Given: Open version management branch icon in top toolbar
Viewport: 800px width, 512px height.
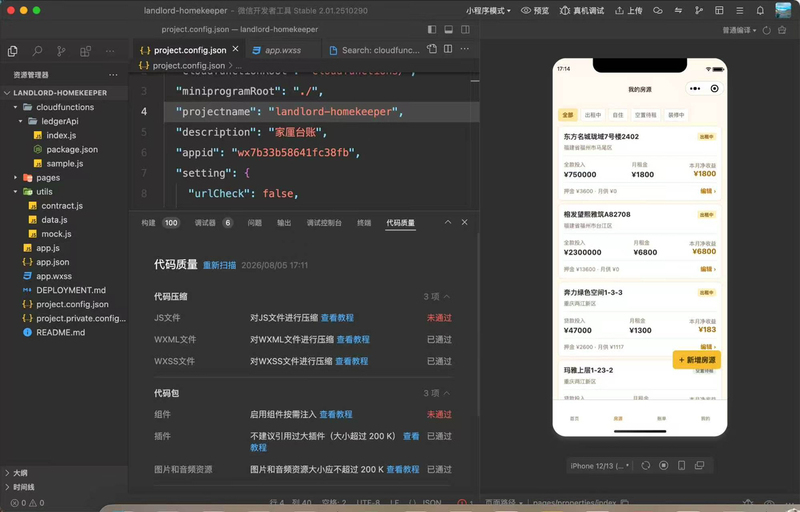Looking at the screenshot, I should click(x=698, y=11).
